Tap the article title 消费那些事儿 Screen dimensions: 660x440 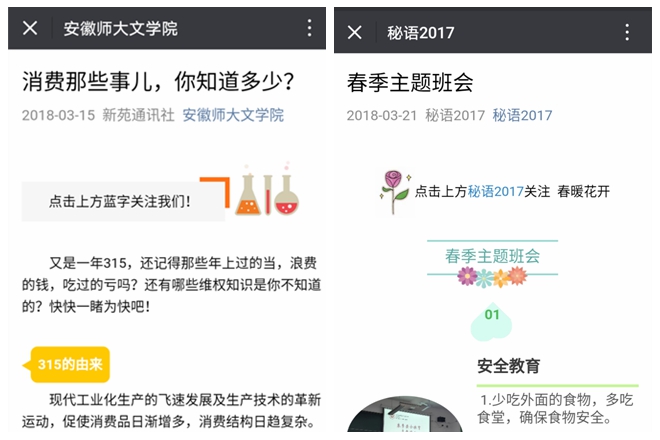coord(158,81)
